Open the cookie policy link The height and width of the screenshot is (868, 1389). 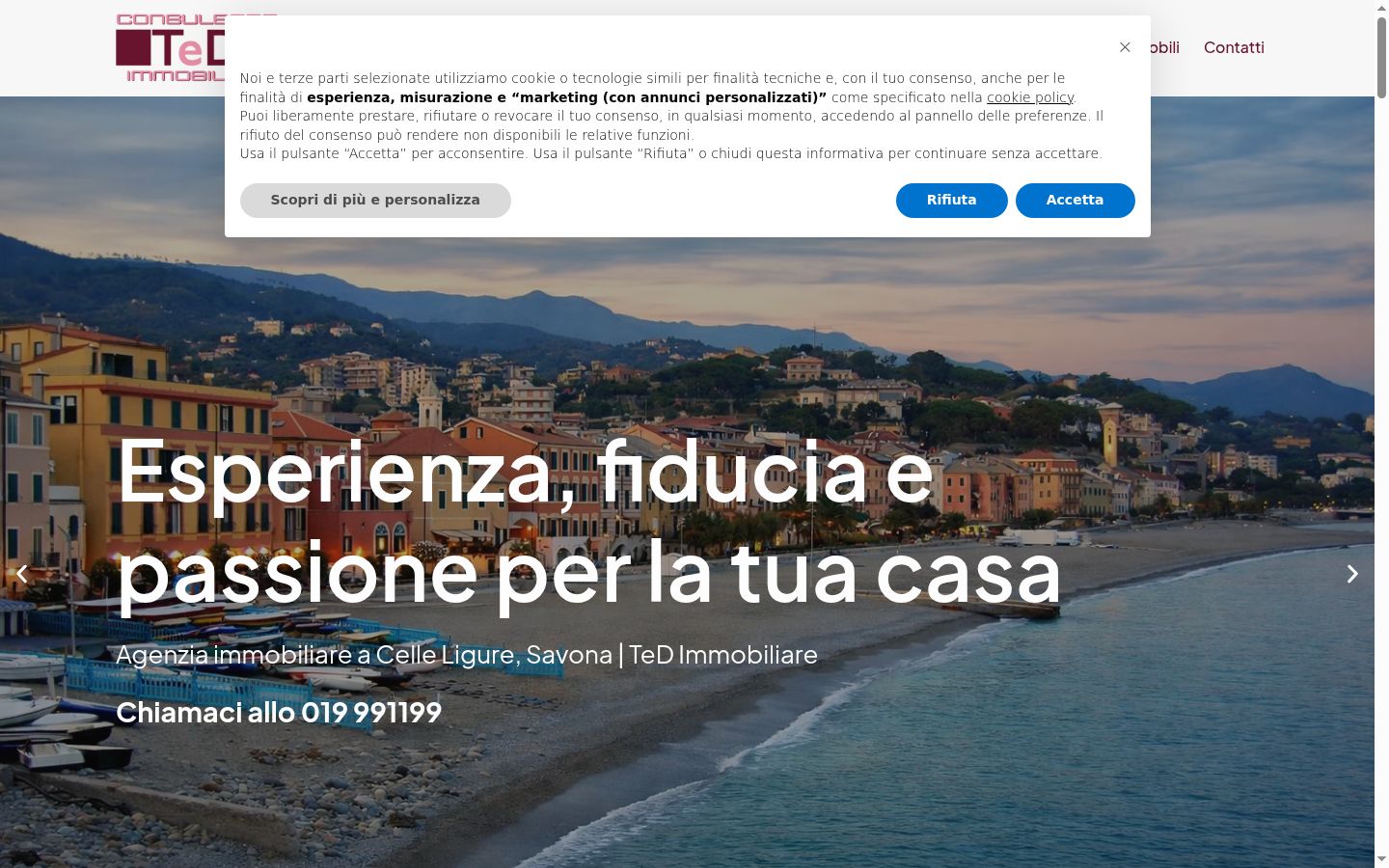click(x=1030, y=97)
